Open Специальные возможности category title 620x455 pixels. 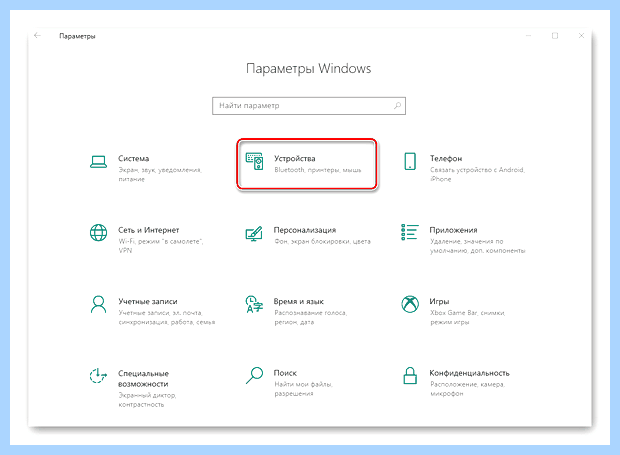tap(144, 379)
